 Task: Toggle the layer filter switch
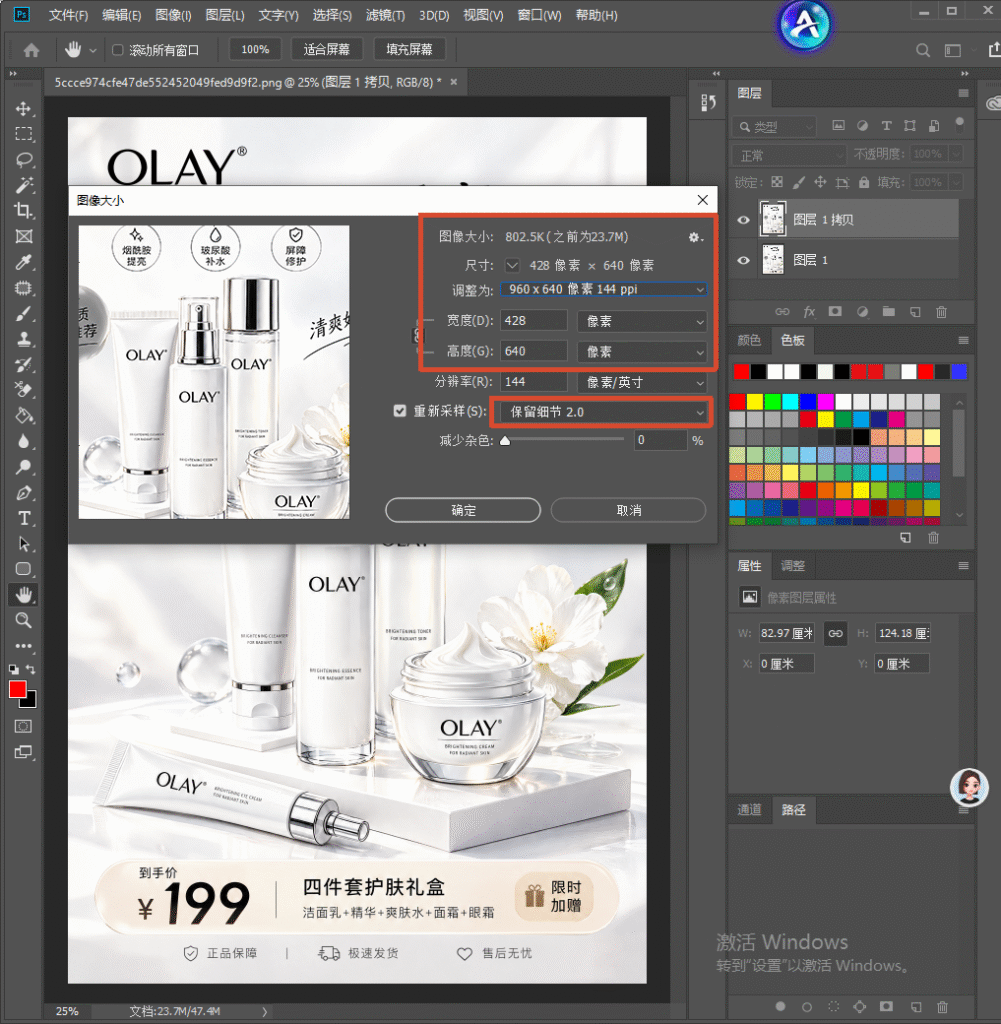point(959,124)
